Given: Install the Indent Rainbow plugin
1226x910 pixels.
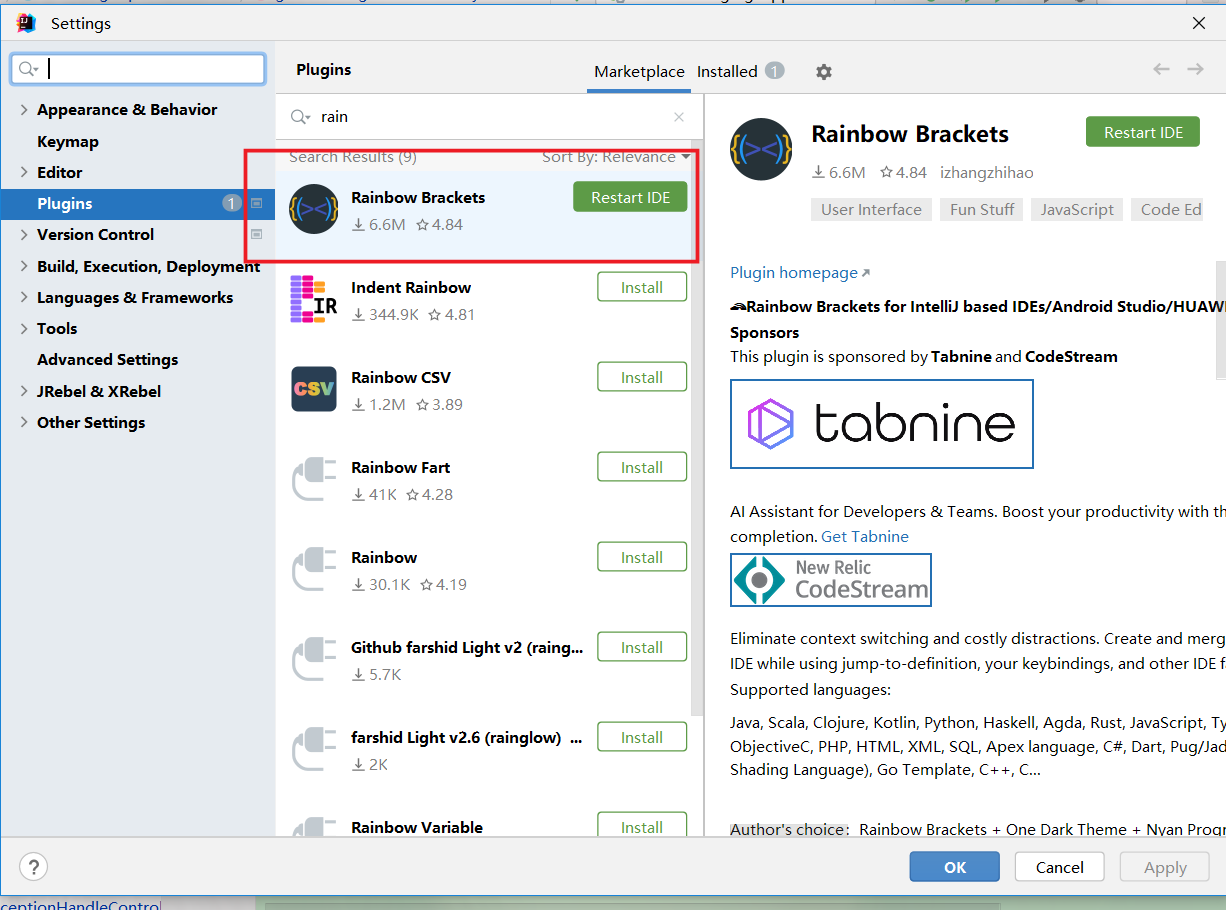Looking at the screenshot, I should coord(642,287).
